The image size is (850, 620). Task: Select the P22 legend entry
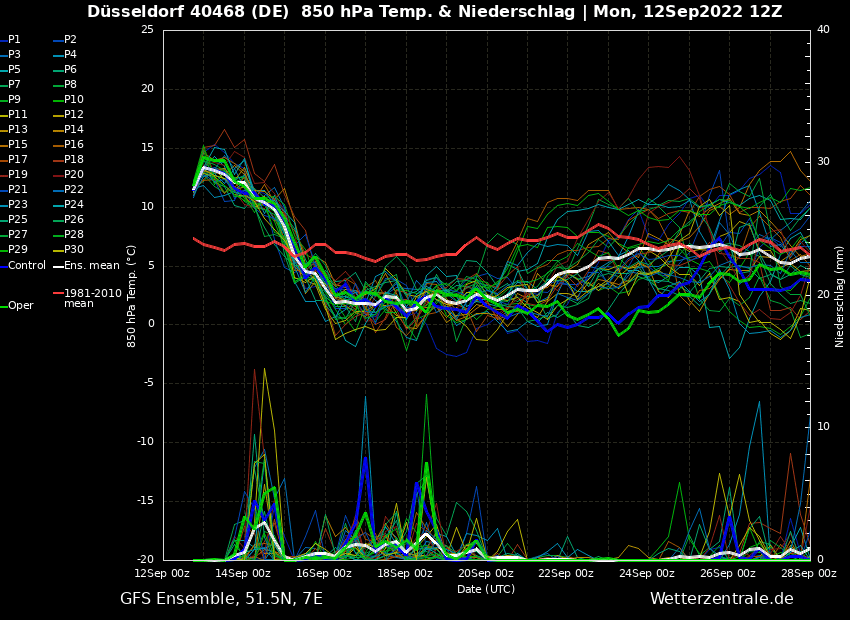[x=74, y=189]
